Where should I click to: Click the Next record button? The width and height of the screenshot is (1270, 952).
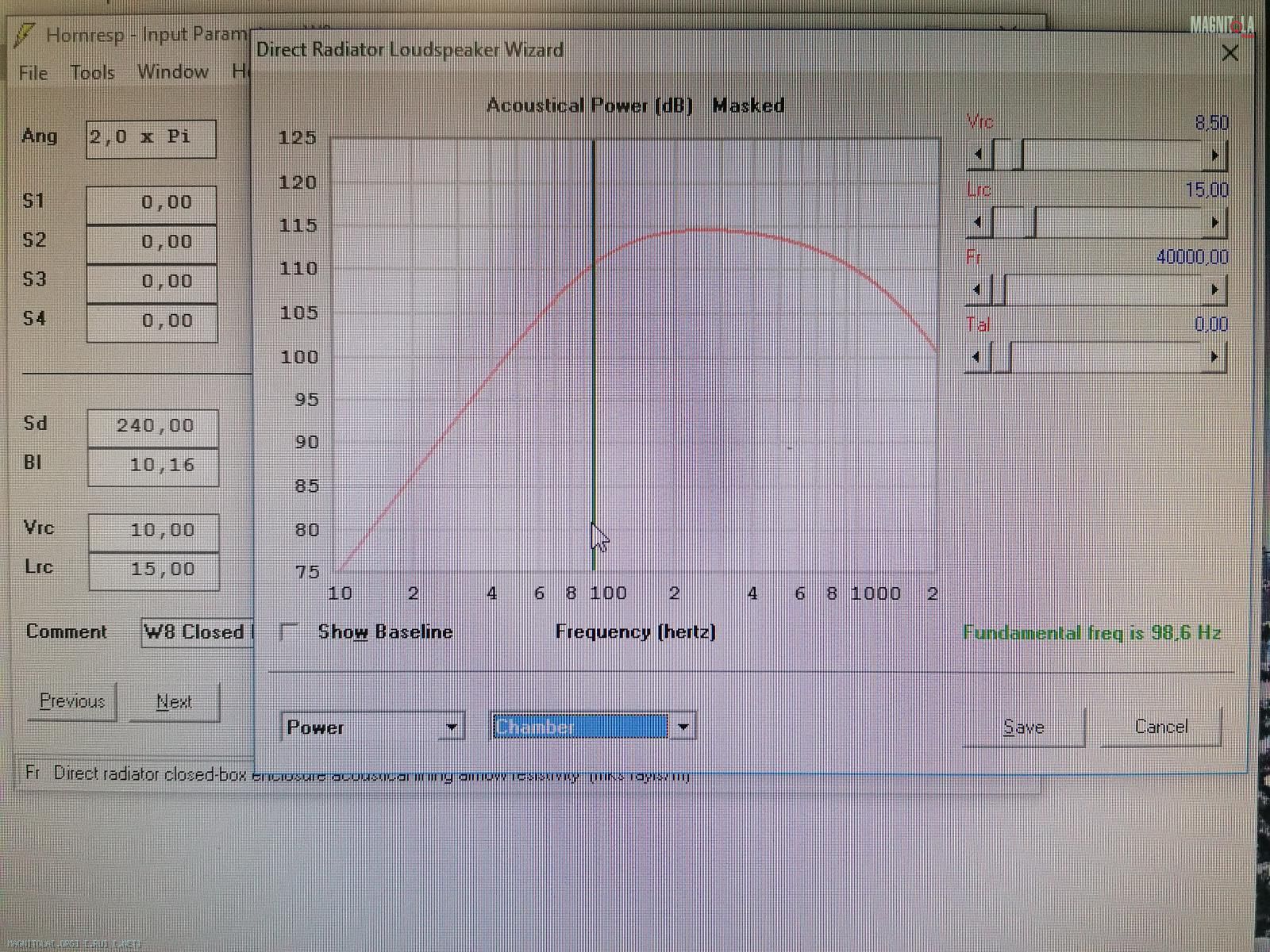tap(174, 703)
